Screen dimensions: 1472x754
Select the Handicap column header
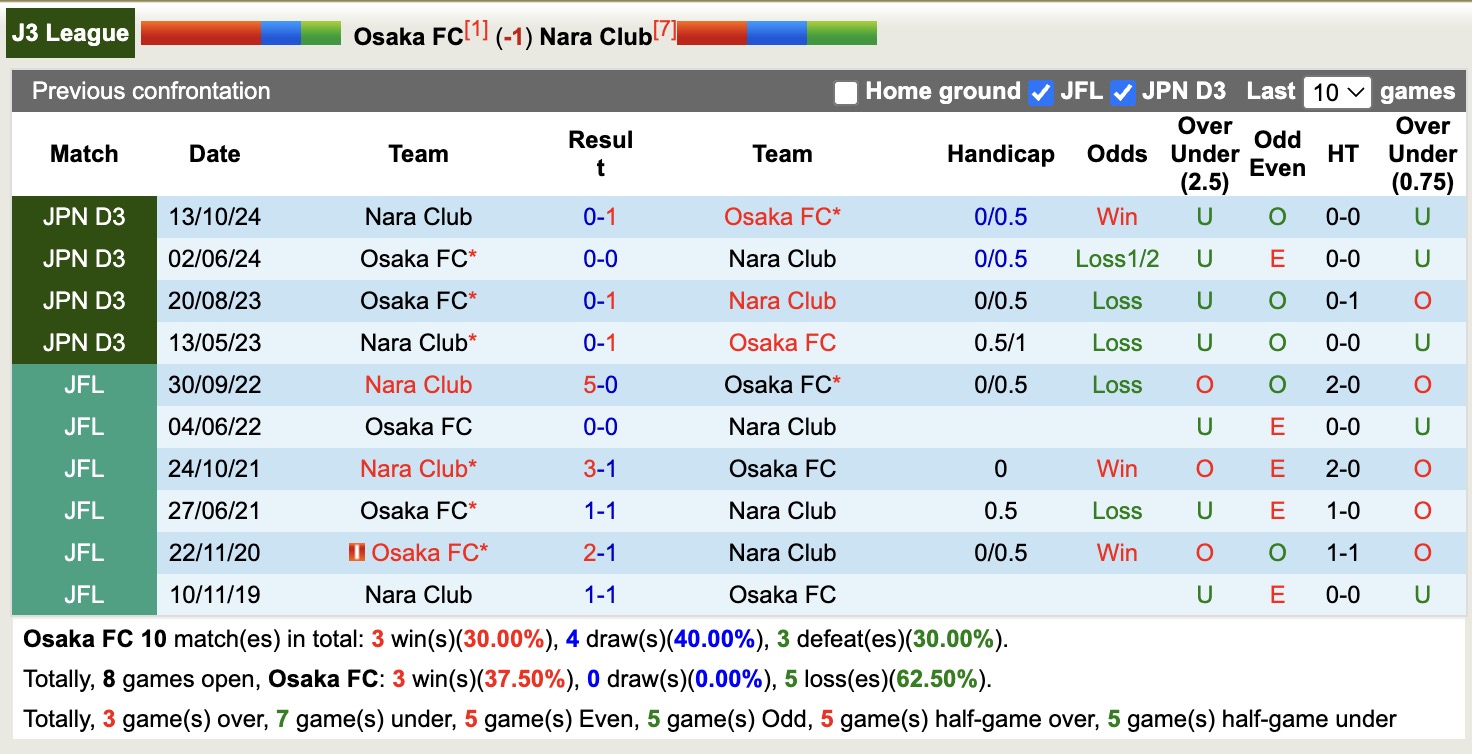[x=1000, y=154]
